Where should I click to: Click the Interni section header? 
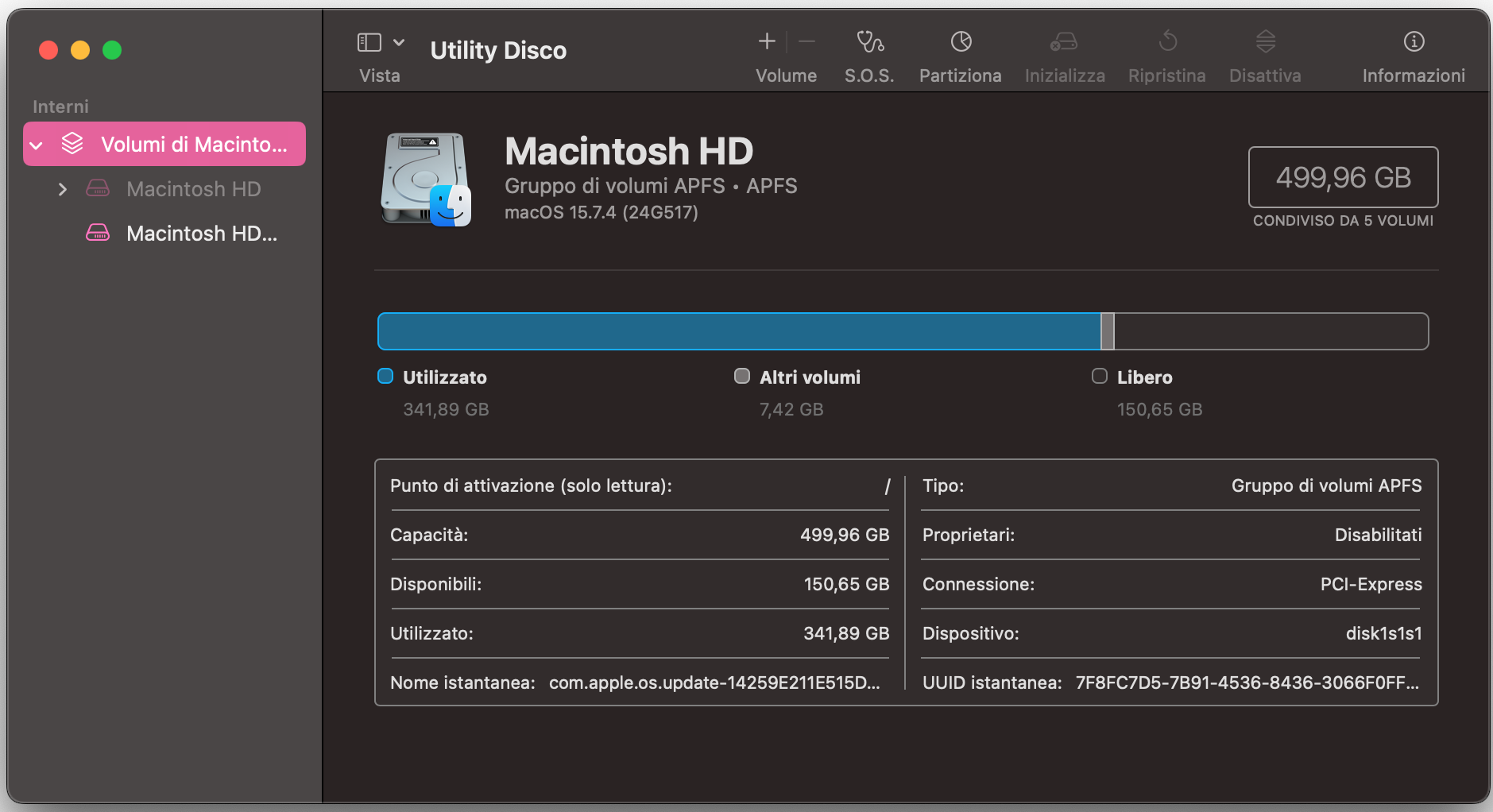(60, 106)
